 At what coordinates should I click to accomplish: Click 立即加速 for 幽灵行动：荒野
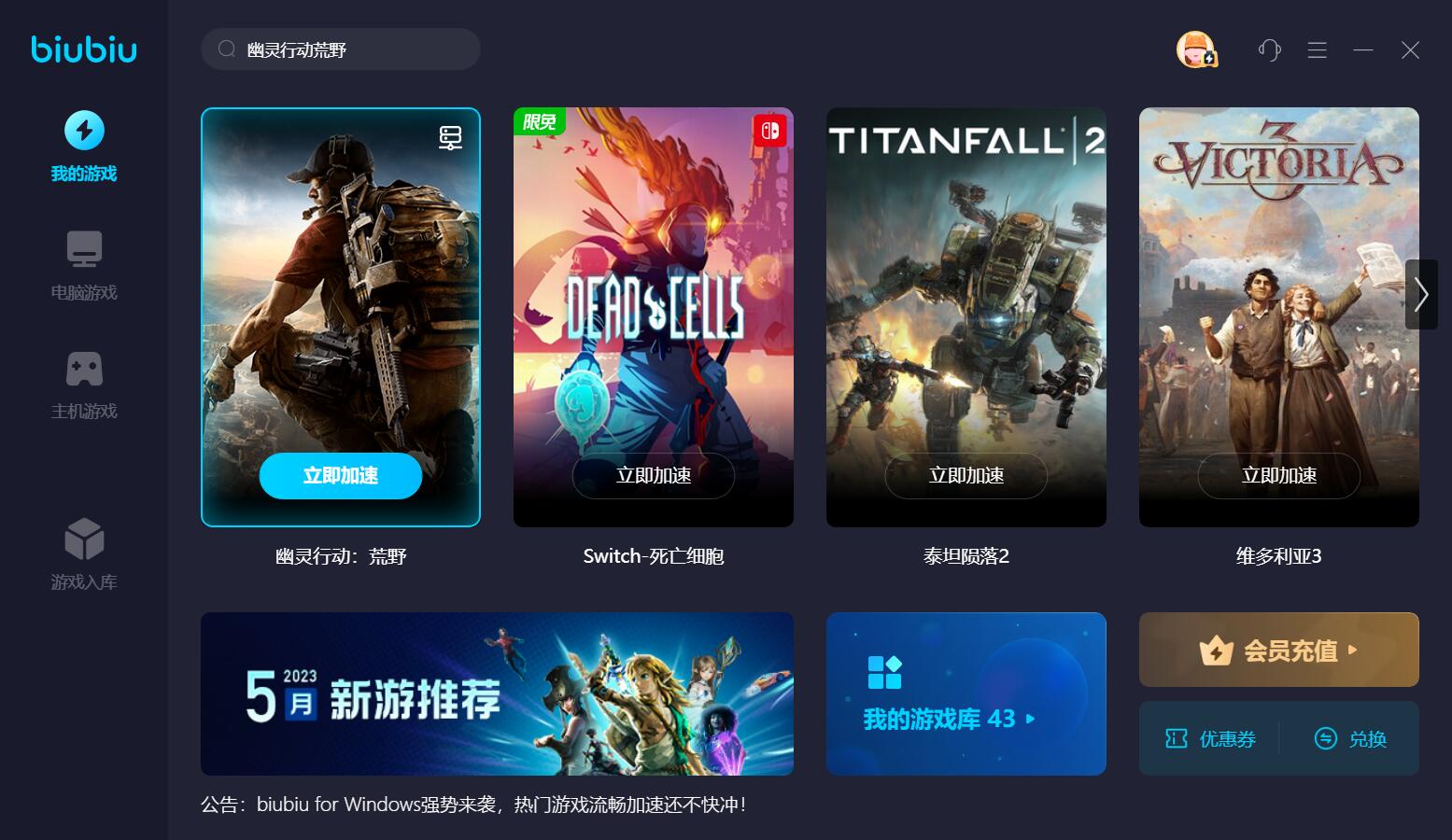pos(341,476)
